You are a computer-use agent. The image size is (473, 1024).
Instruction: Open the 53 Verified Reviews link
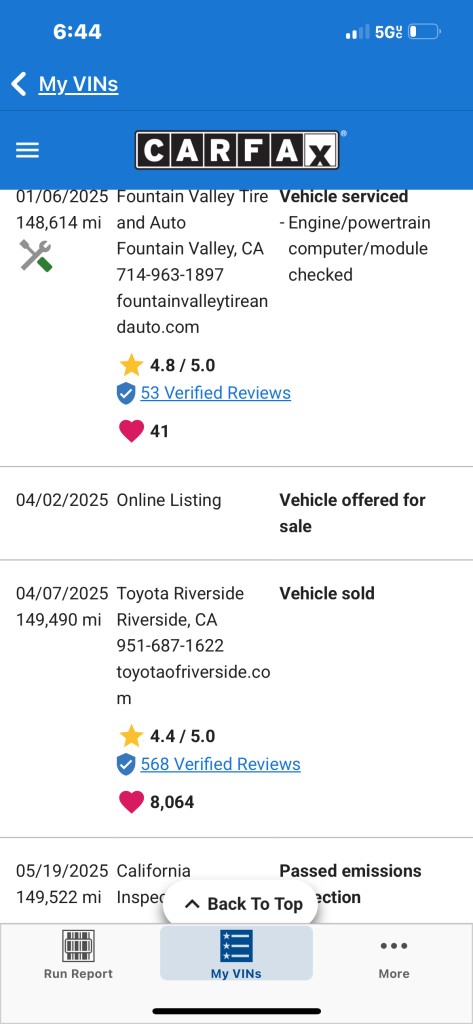(216, 393)
